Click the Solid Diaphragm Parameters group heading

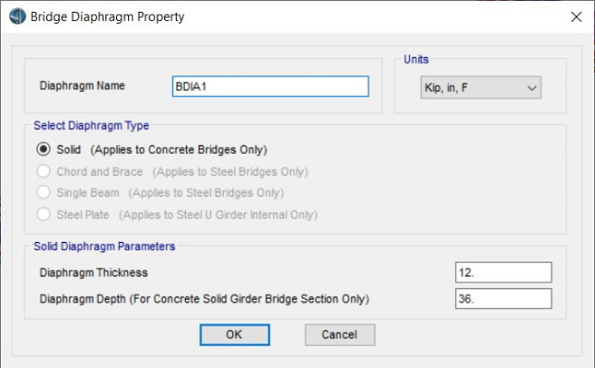104,246
